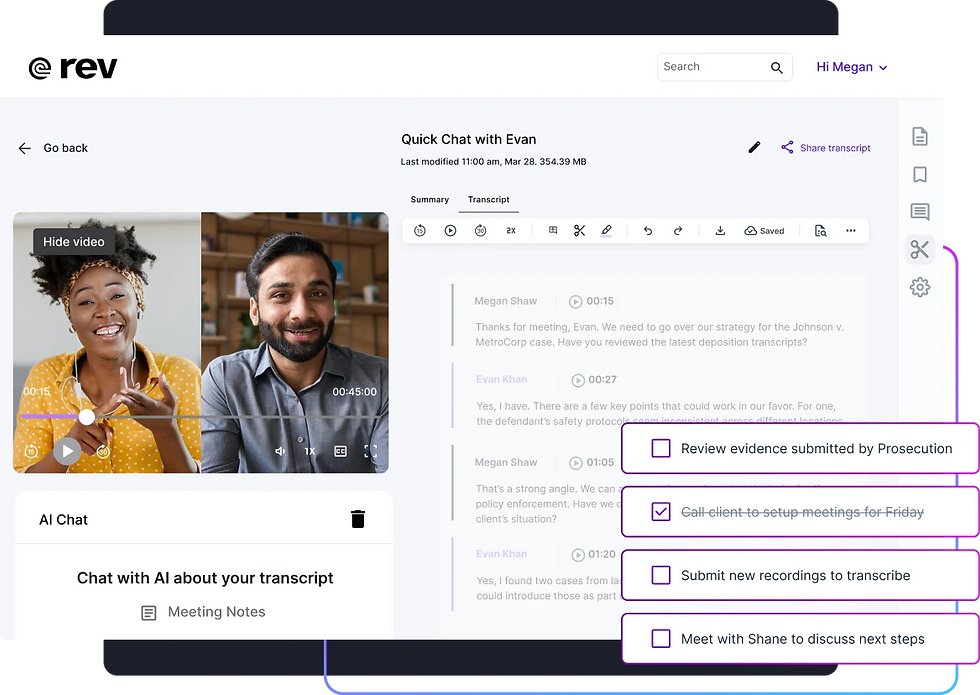
Task: Move the video progress slider handle
Action: (x=87, y=417)
